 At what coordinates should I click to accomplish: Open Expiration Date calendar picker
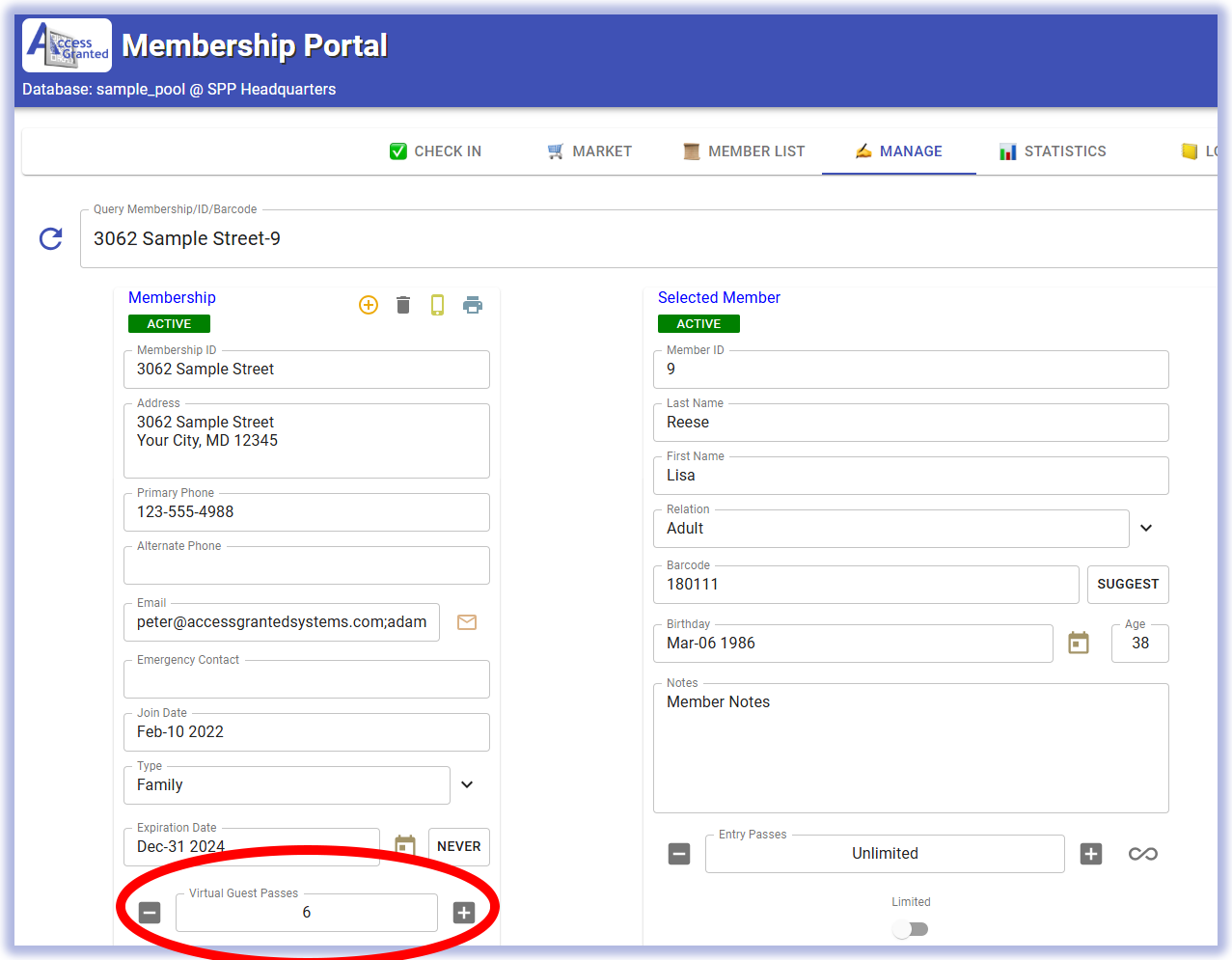[405, 846]
